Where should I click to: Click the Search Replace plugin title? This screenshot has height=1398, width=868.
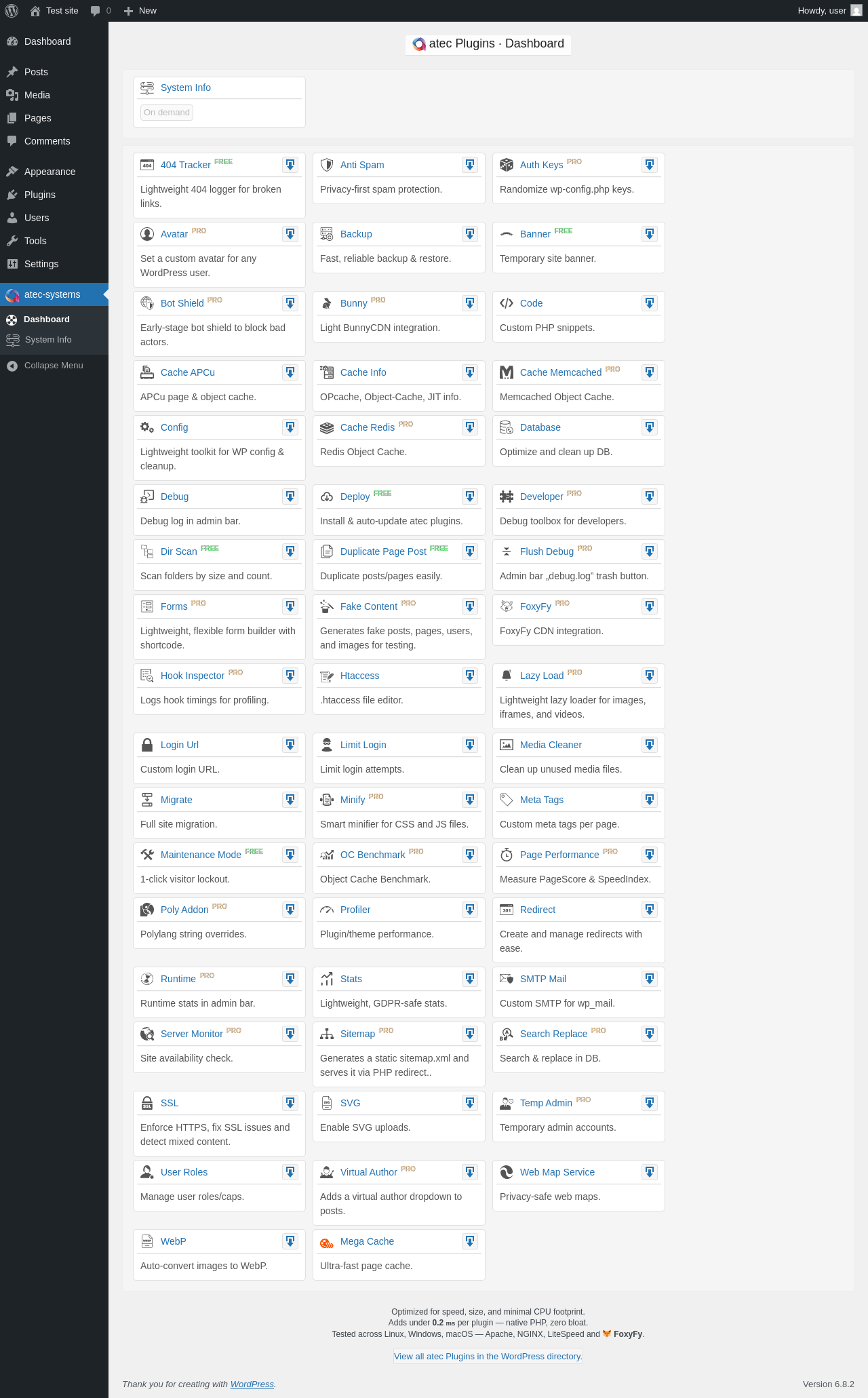554,1034
